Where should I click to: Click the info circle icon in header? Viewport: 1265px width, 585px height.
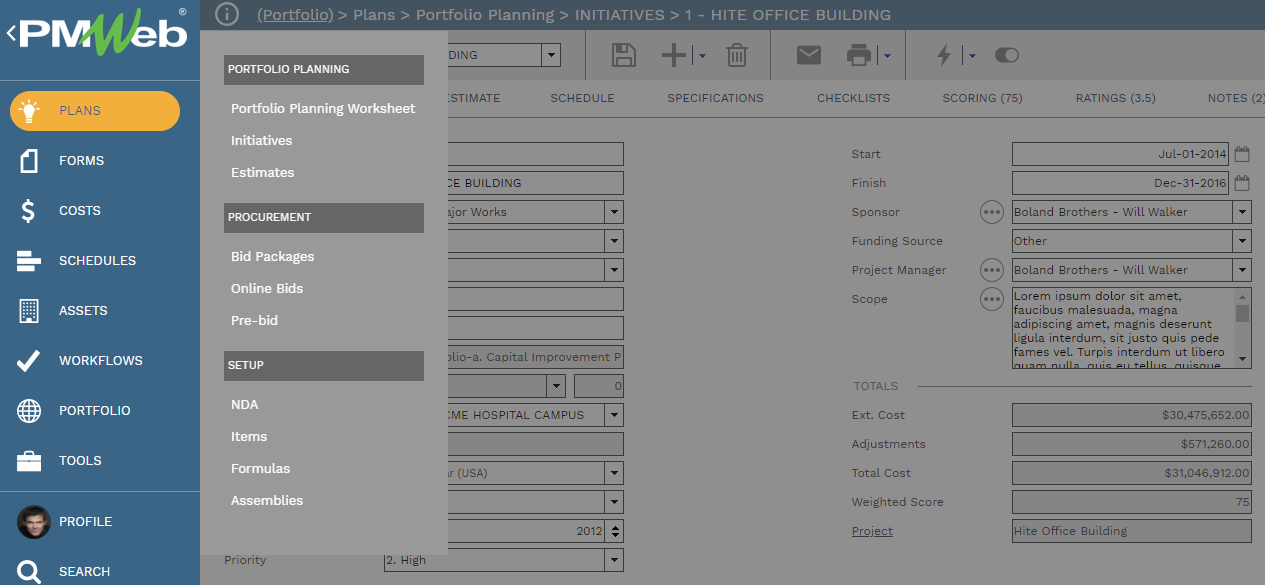click(227, 15)
